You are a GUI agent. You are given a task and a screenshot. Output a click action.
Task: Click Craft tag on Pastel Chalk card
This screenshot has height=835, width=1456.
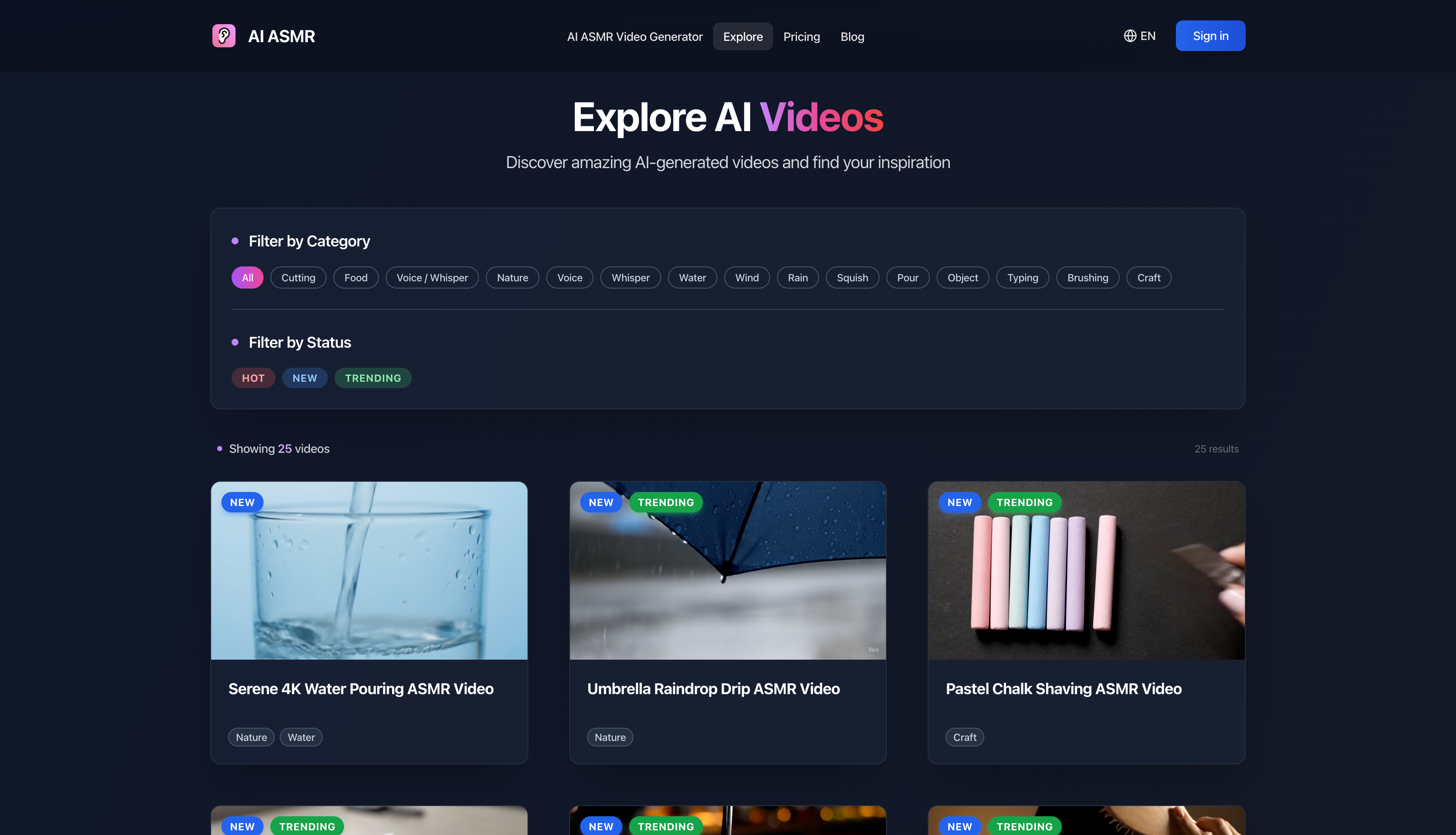[964, 738]
